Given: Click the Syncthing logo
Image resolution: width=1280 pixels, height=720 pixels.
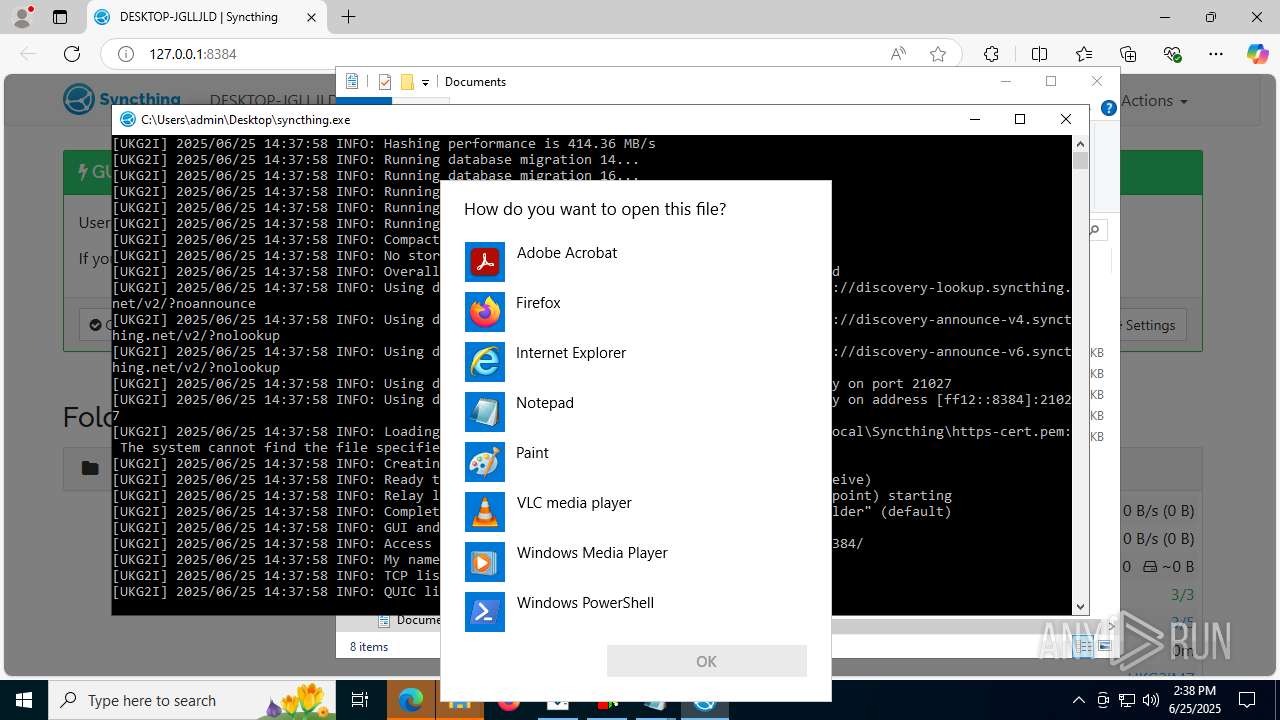Looking at the screenshot, I should point(122,100).
